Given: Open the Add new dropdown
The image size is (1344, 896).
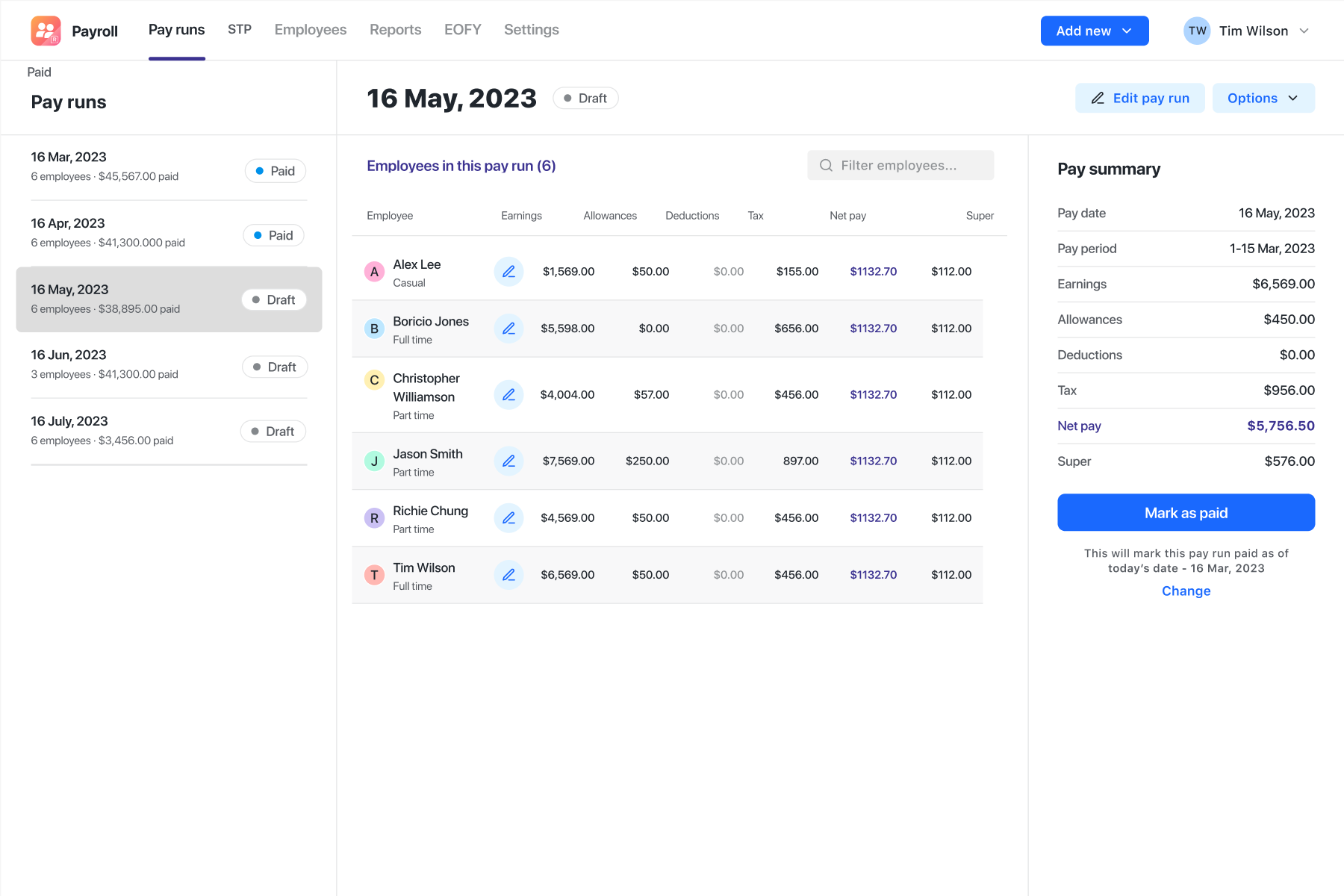Looking at the screenshot, I should [x=1095, y=31].
